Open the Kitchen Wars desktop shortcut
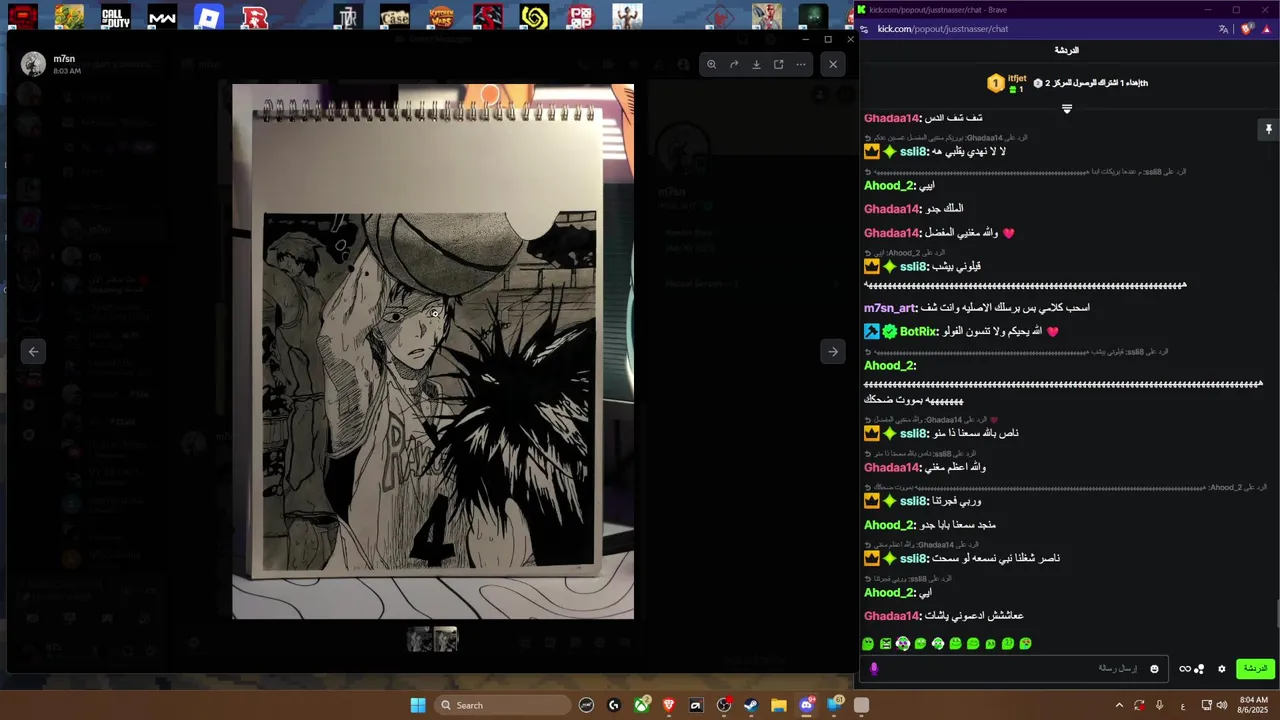The width and height of the screenshot is (1280, 720). [x=441, y=17]
